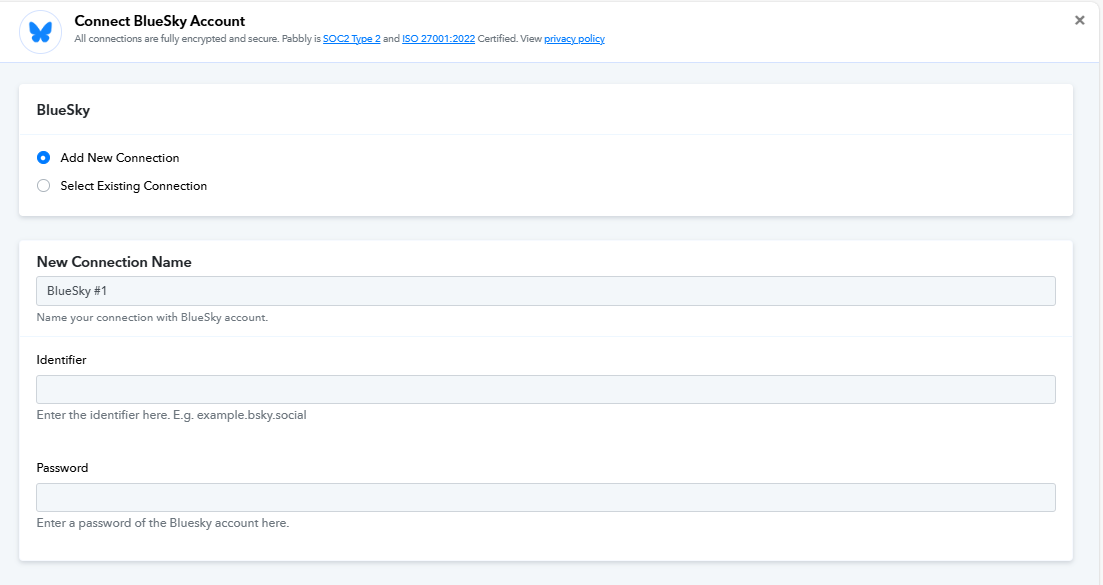Click the example.bsky.social identifier hint text

pyautogui.click(x=172, y=415)
